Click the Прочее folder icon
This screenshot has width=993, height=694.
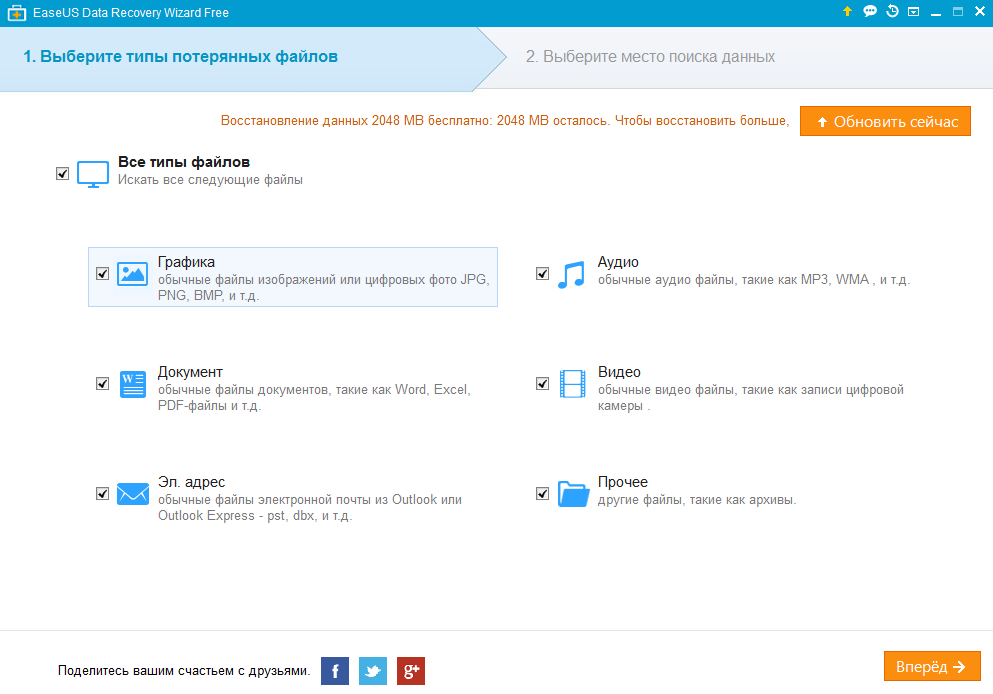[x=573, y=494]
